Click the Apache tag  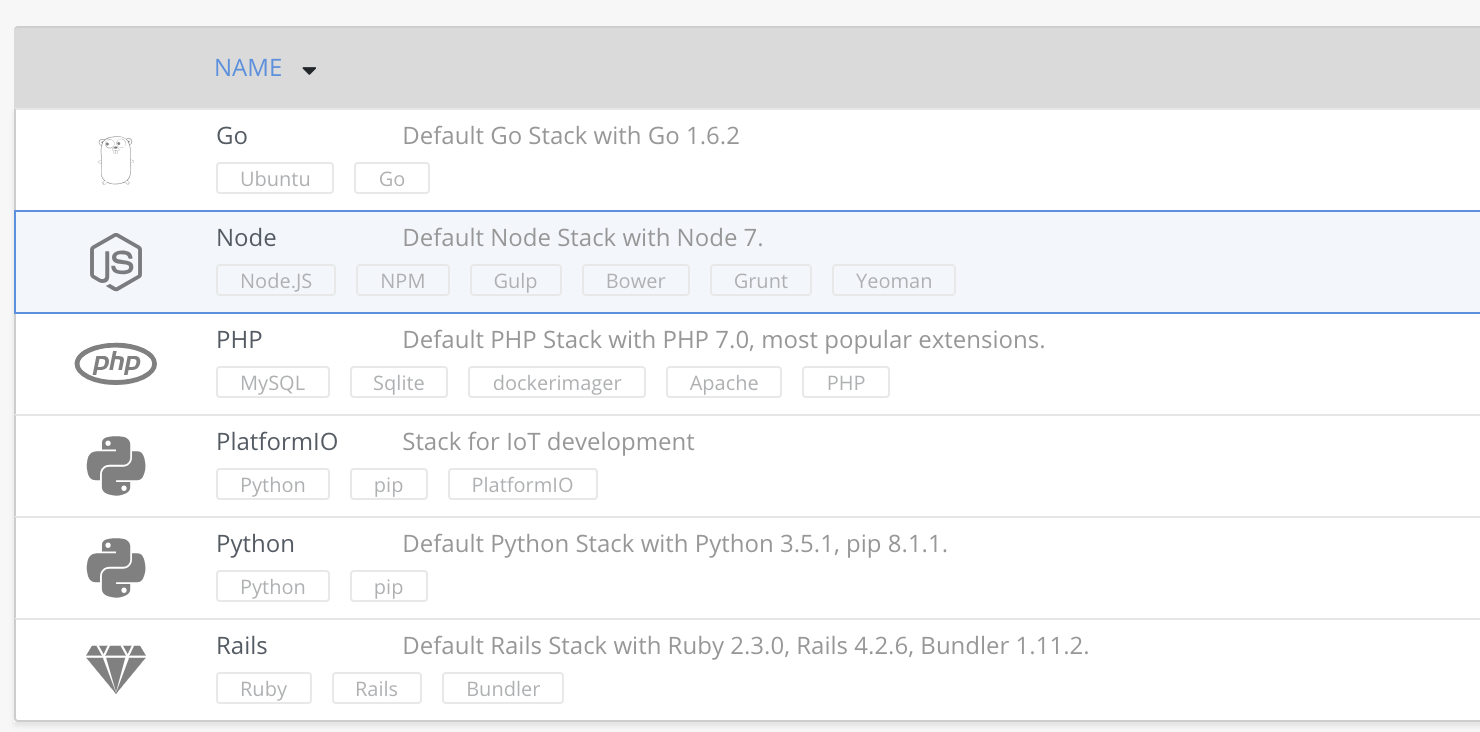click(x=724, y=383)
